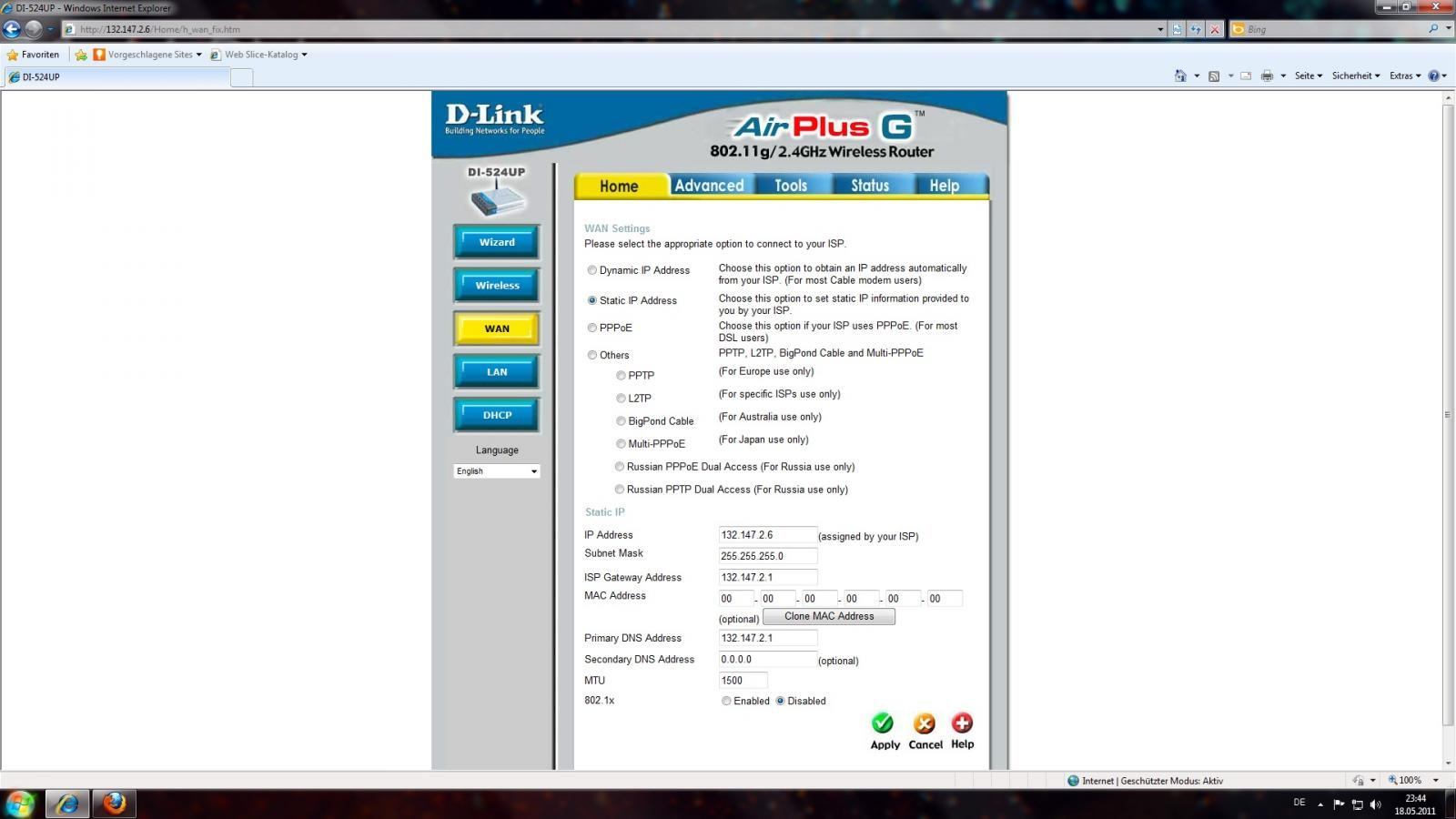
Task: Click the add to favorites bar icon
Action: [81, 55]
